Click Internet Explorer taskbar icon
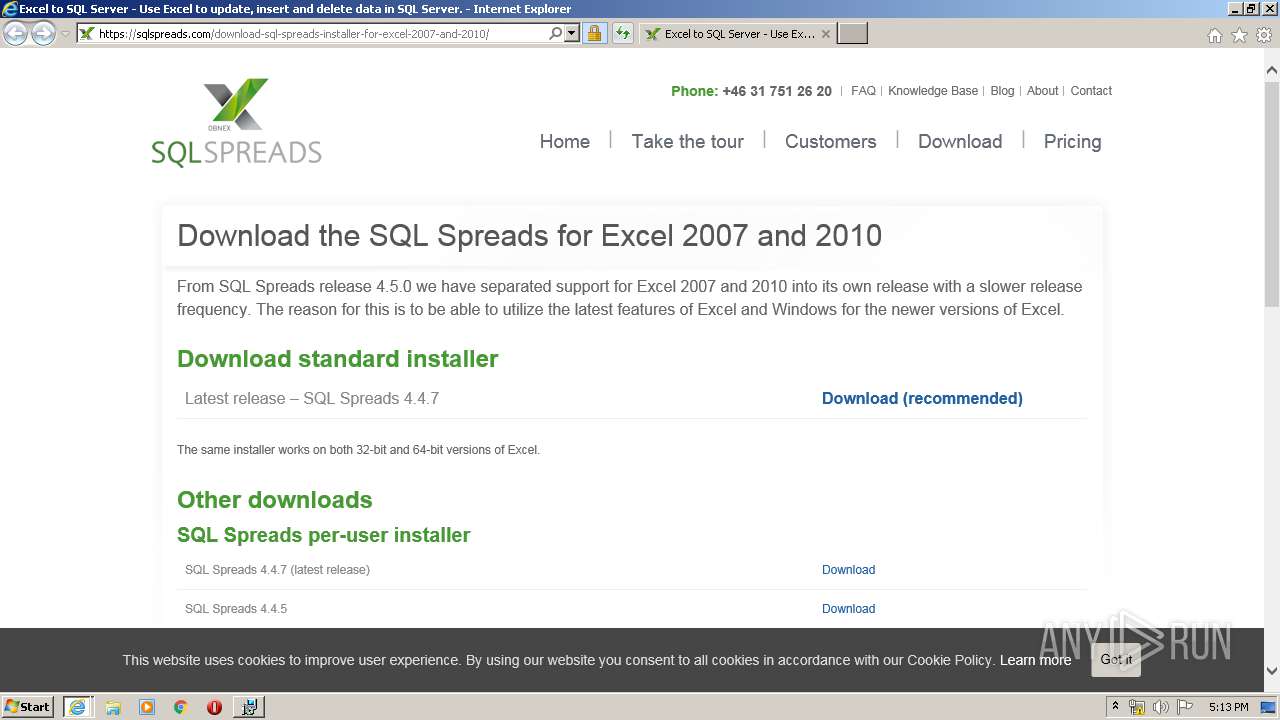This screenshot has height=720, width=1280. [x=77, y=706]
